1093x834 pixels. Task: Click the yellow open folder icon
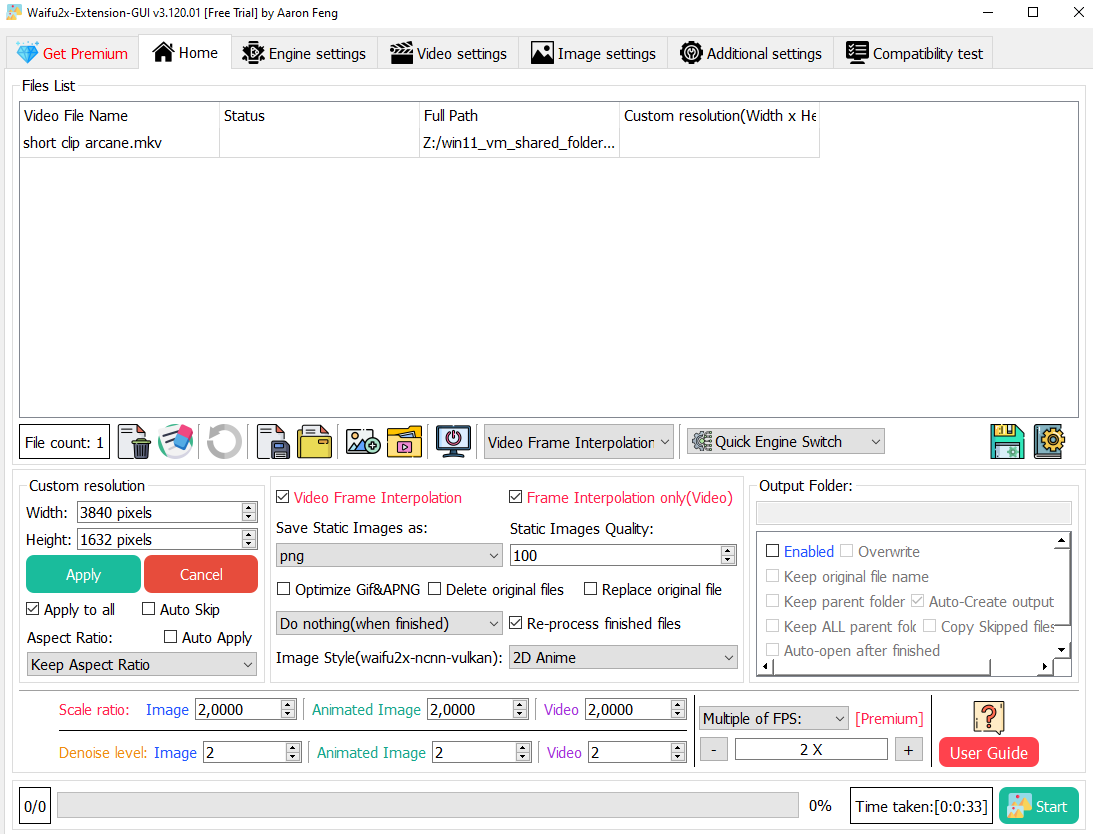point(314,441)
